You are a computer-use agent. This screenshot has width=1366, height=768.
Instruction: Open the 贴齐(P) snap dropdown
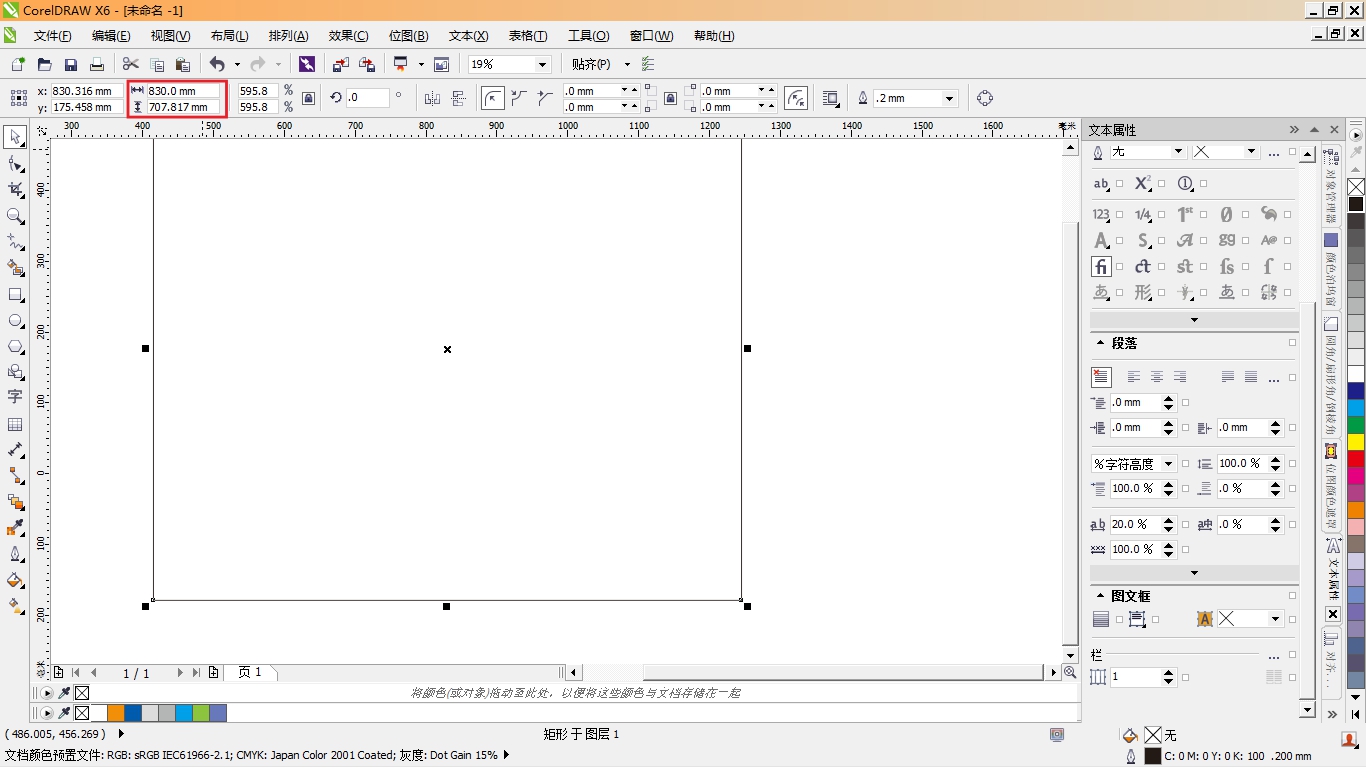coord(627,64)
